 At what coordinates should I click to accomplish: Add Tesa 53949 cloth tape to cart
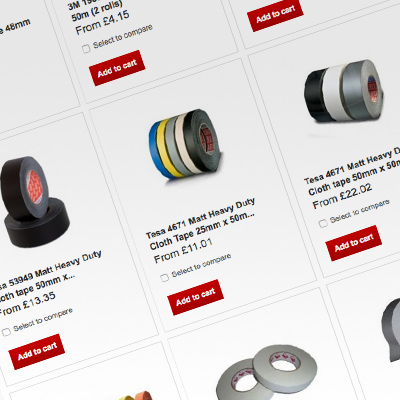click(x=37, y=351)
